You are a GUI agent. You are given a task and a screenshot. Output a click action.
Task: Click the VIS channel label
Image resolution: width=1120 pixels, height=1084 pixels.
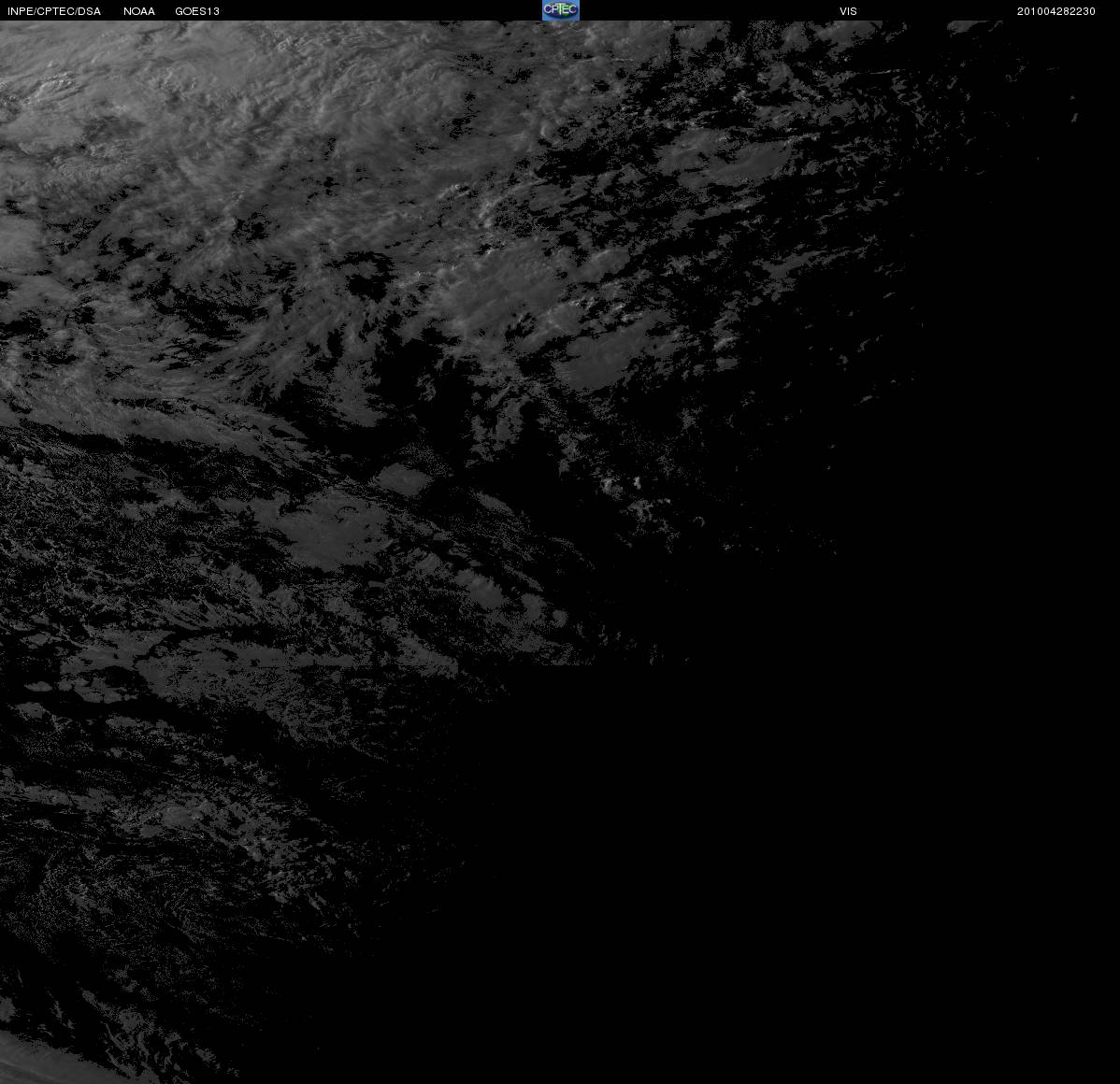[x=848, y=11]
